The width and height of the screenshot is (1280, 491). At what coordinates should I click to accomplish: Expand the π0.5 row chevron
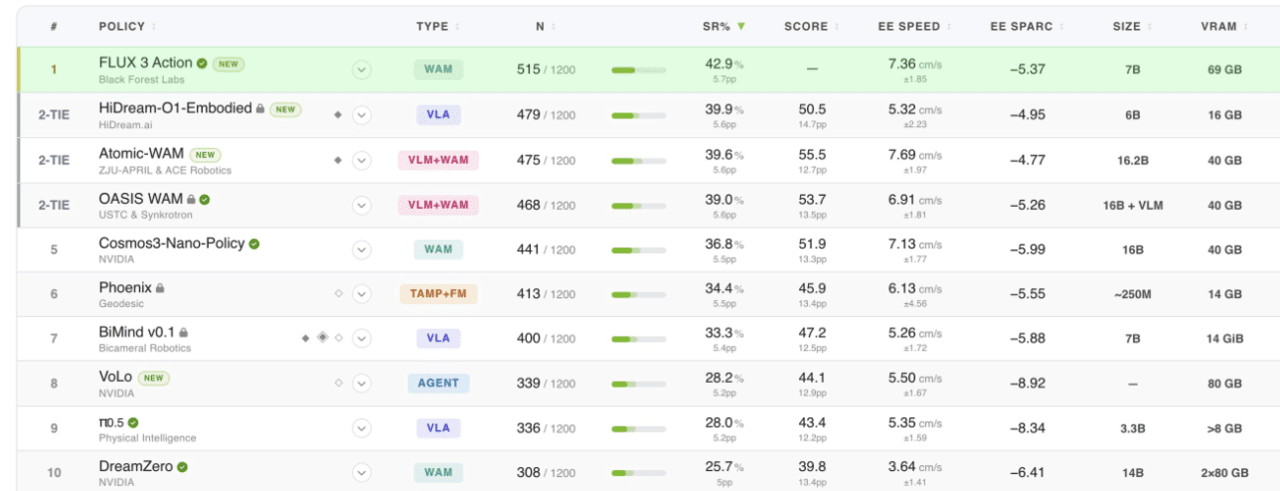[x=362, y=428]
